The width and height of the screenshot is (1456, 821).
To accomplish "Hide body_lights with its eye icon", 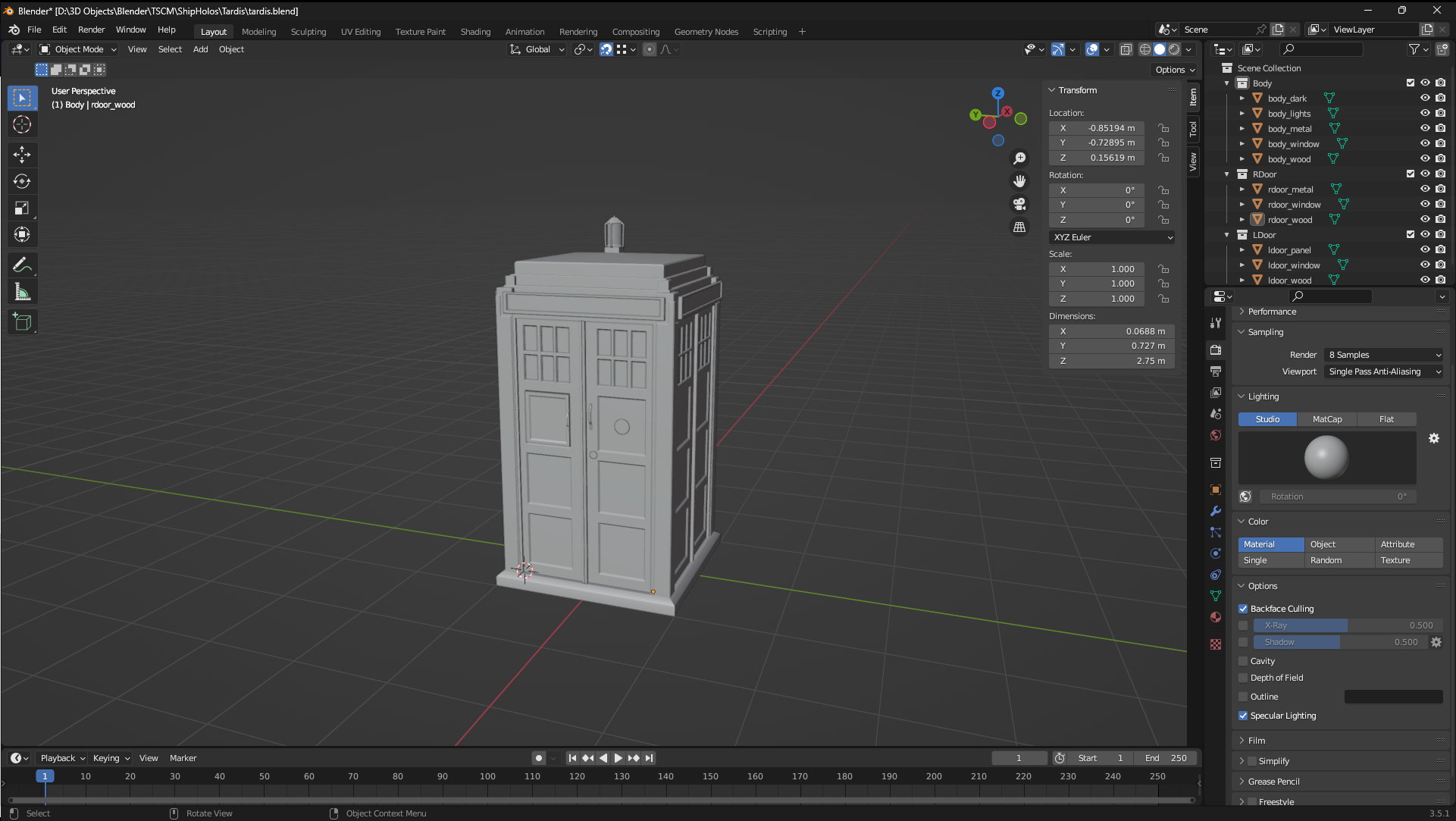I will click(x=1424, y=114).
